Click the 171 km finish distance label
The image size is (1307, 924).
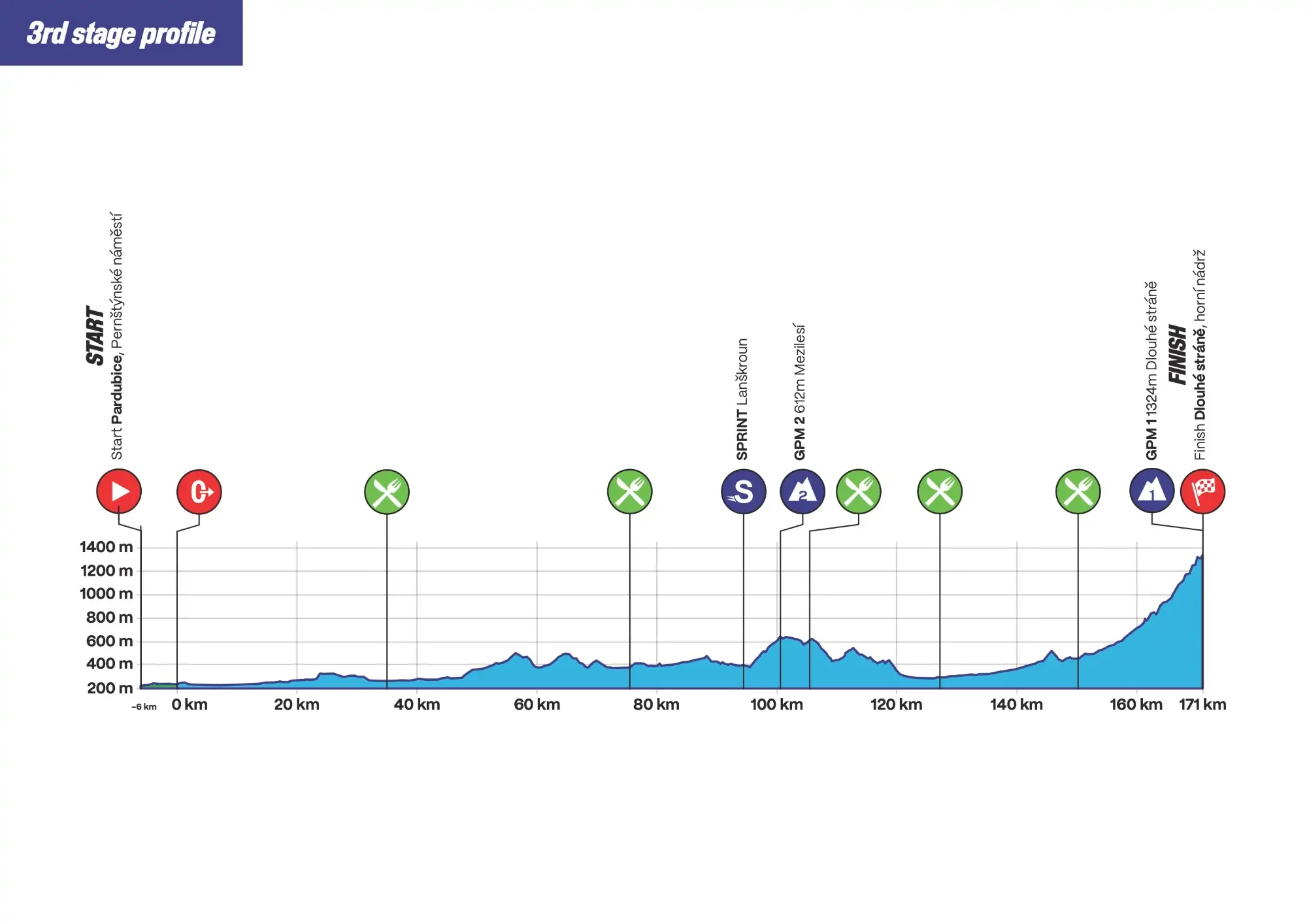(x=1202, y=704)
